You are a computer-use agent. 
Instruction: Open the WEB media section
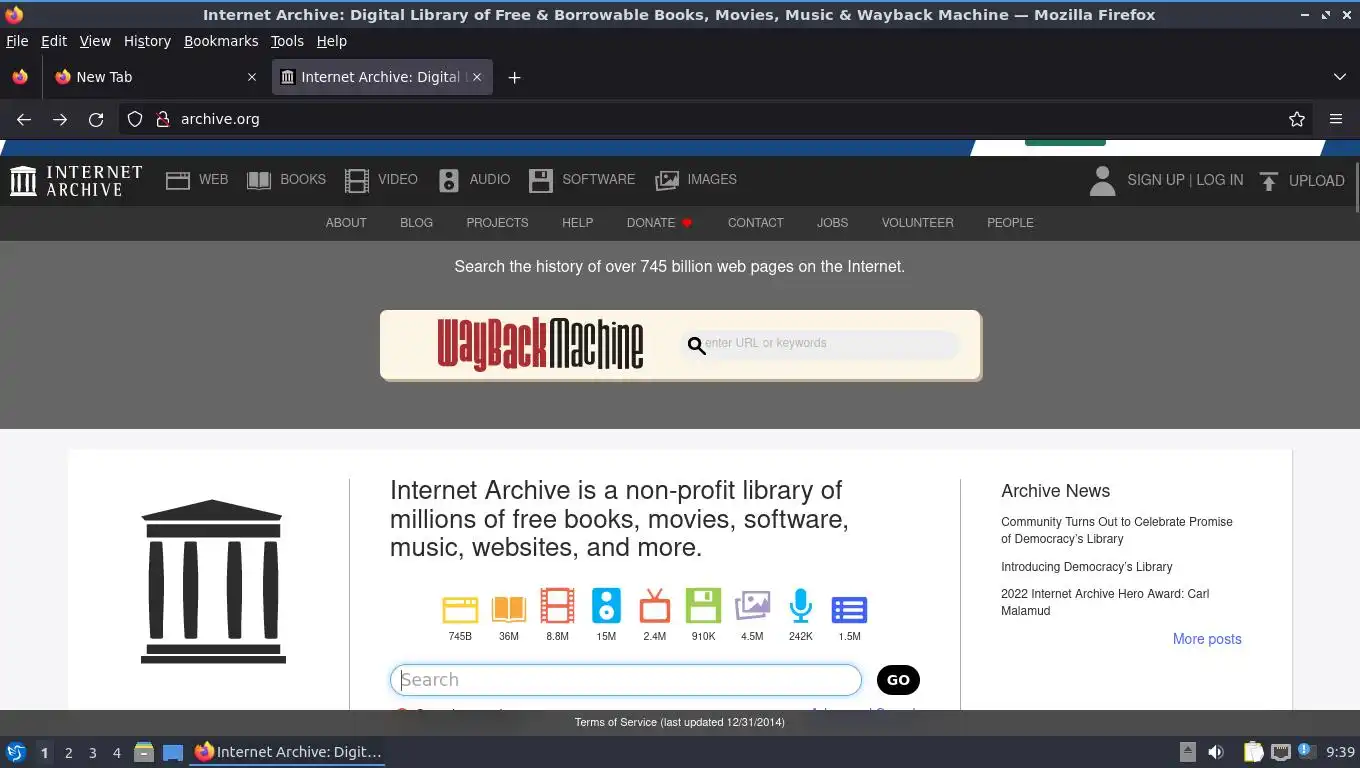(x=197, y=180)
